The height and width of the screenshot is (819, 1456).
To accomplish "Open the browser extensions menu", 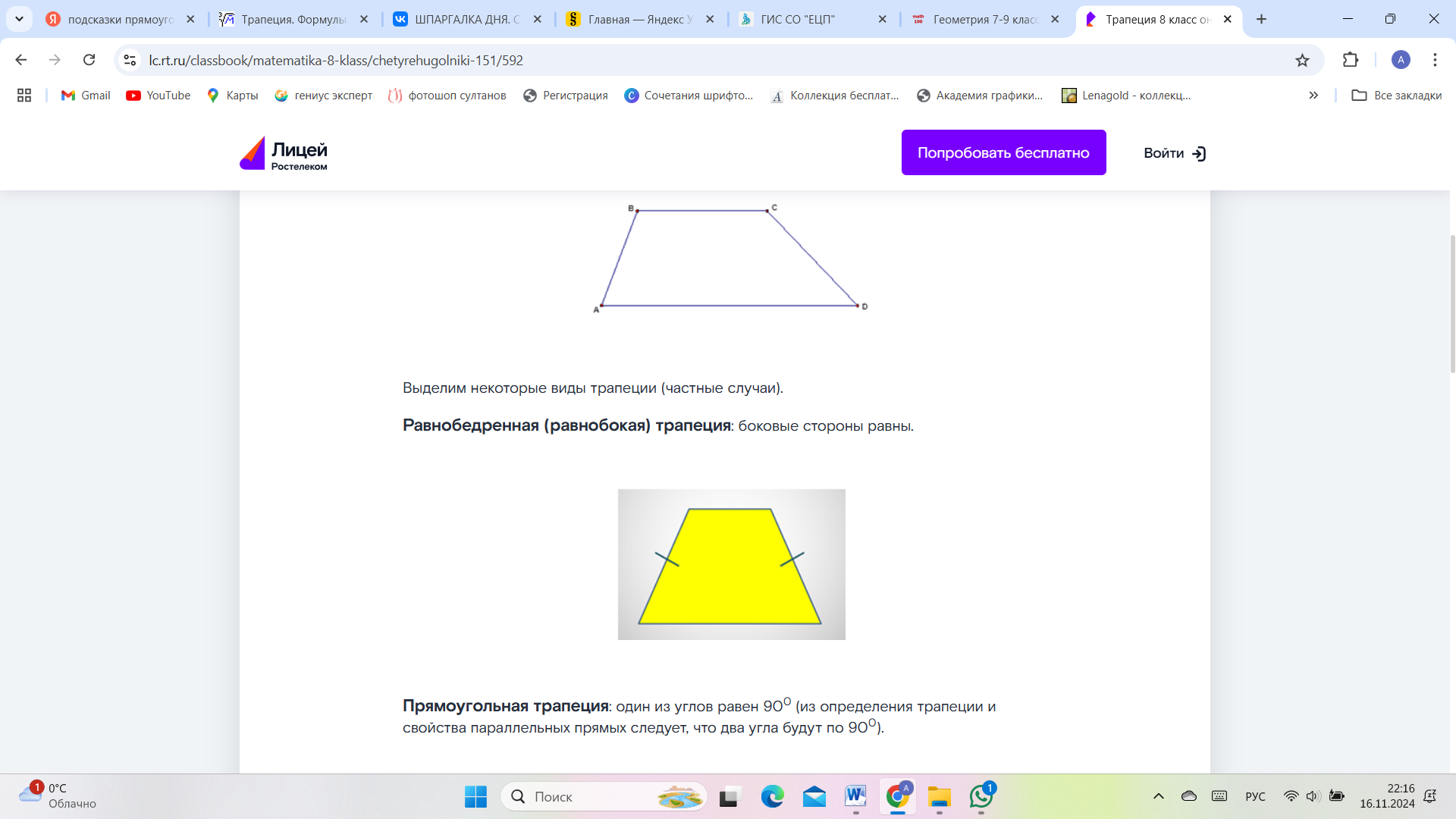I will point(1351,60).
